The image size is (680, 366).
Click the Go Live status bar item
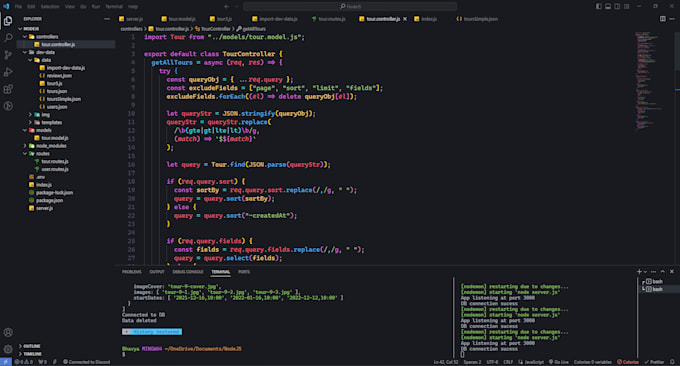tap(559, 362)
